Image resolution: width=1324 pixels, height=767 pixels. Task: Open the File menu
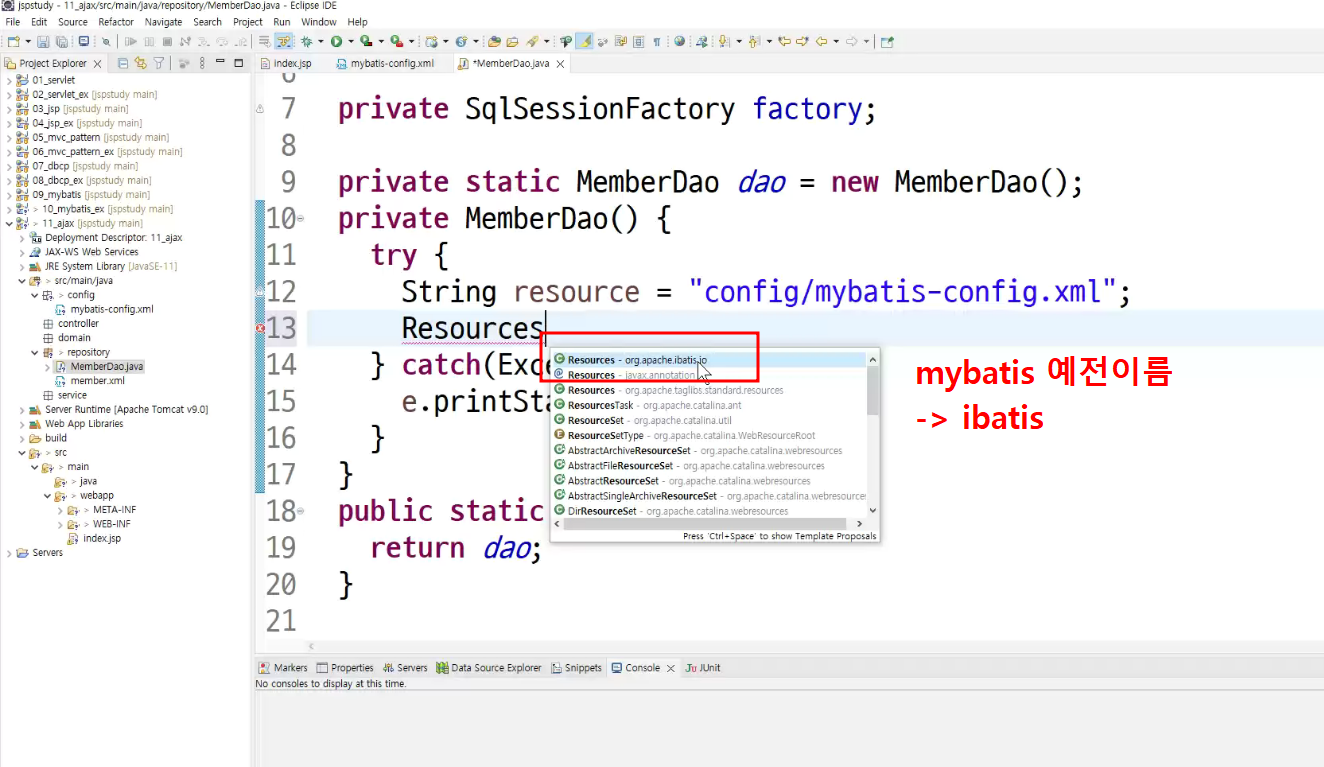coord(13,21)
